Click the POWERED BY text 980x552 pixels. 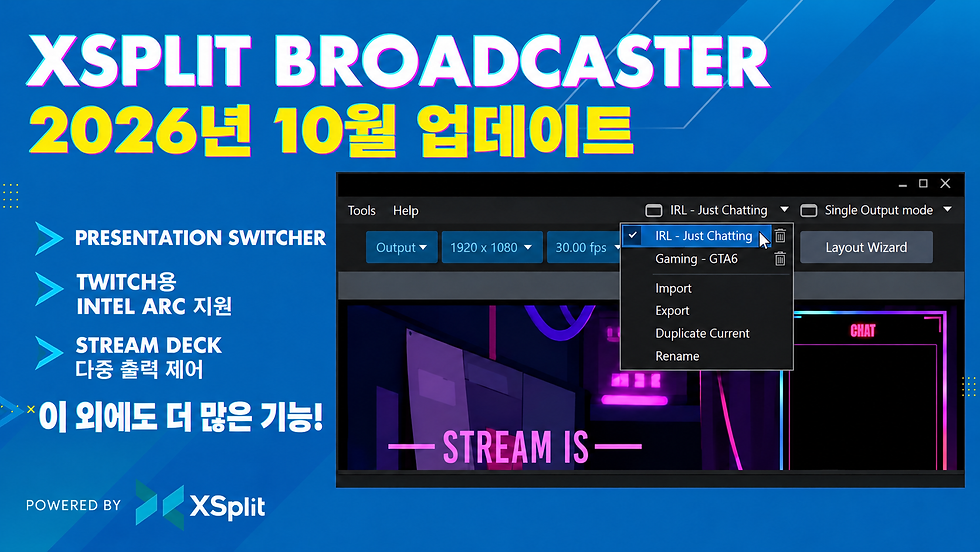(x=73, y=505)
